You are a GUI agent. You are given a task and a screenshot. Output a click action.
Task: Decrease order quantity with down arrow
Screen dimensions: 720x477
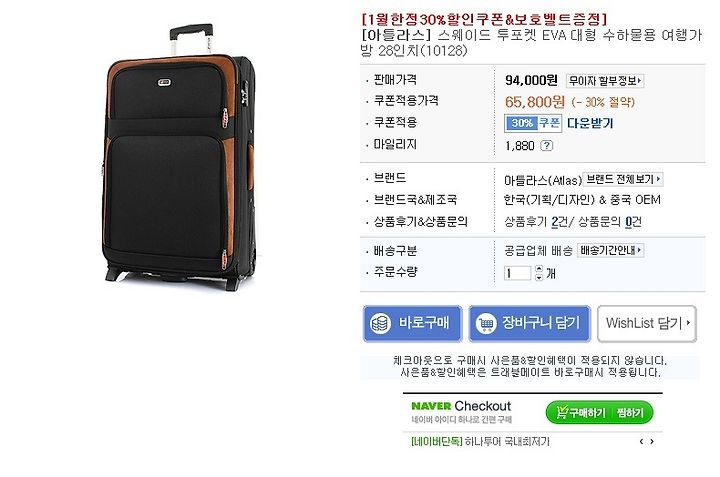coord(539,277)
